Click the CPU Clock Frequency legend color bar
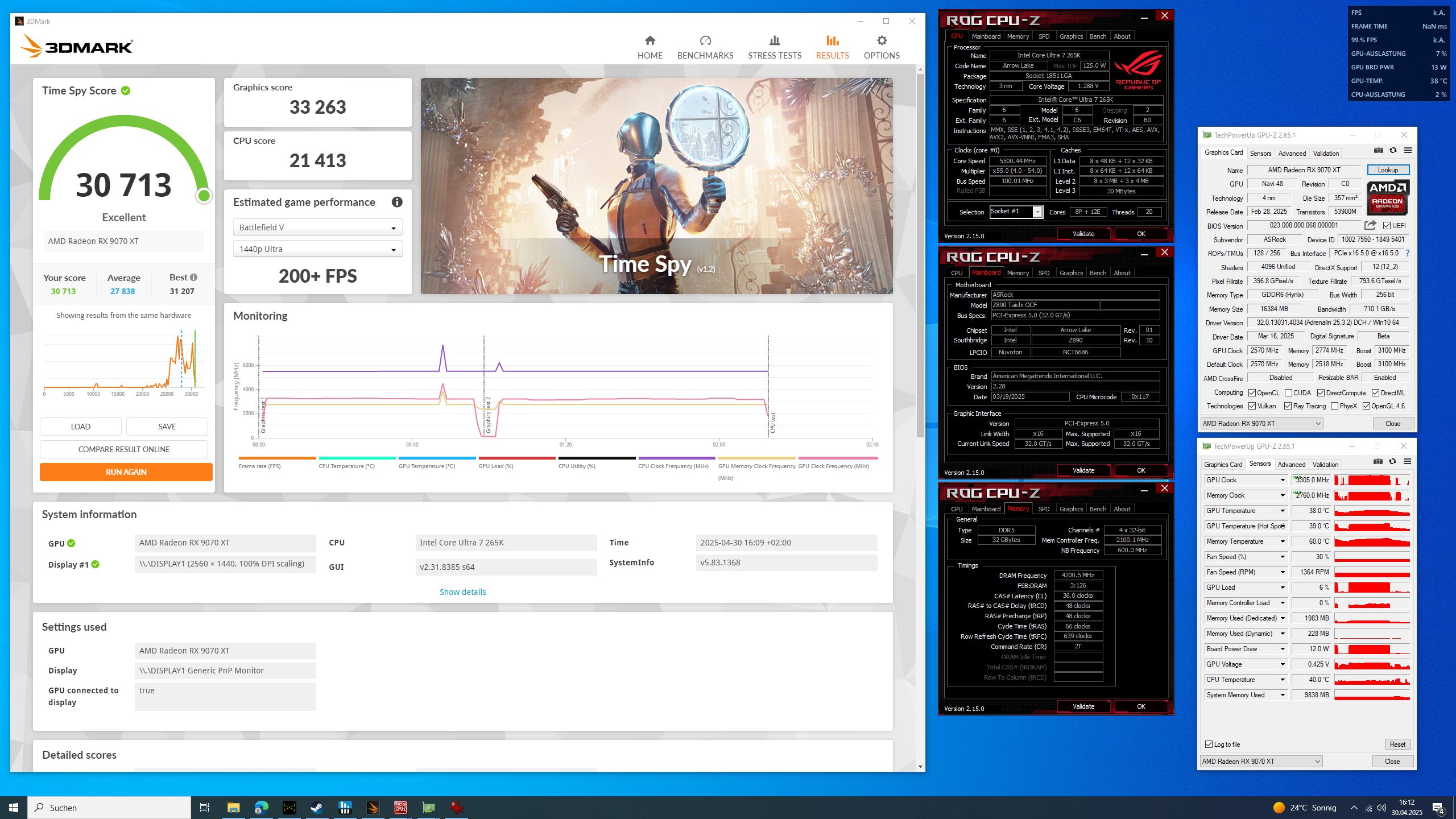Viewport: 1456px width, 819px height. pos(676,458)
